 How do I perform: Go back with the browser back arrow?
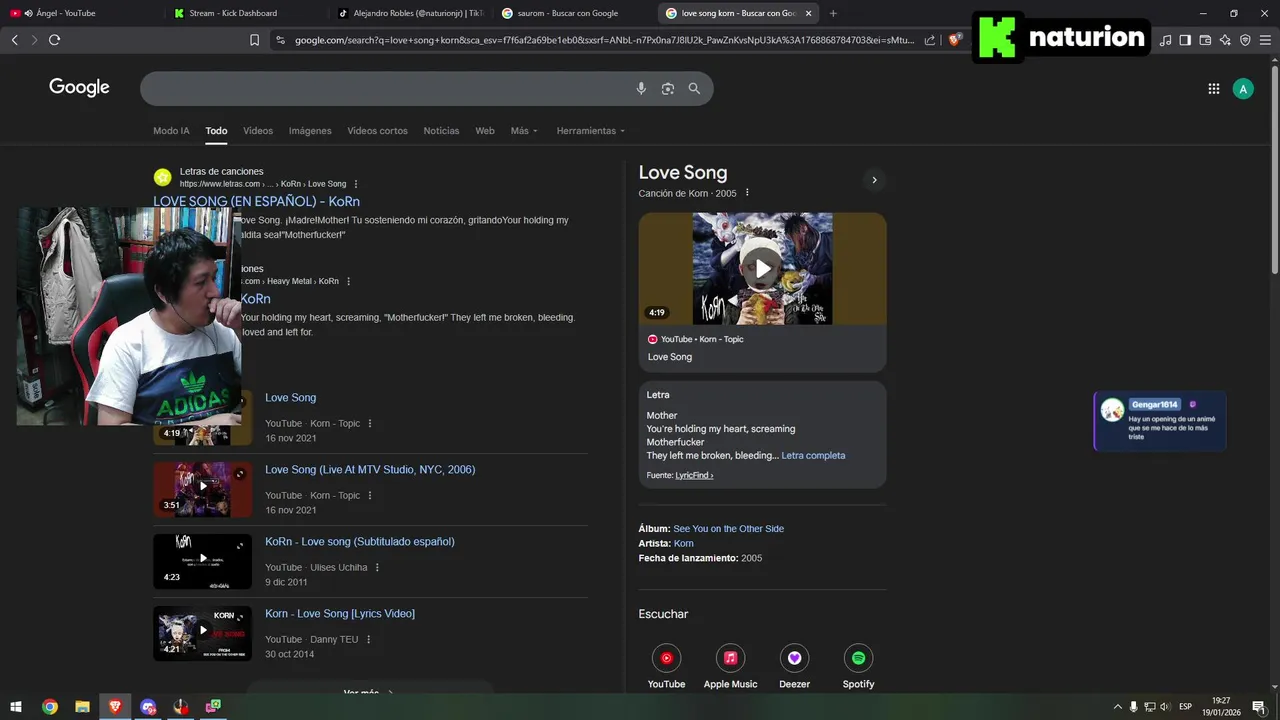point(14,40)
